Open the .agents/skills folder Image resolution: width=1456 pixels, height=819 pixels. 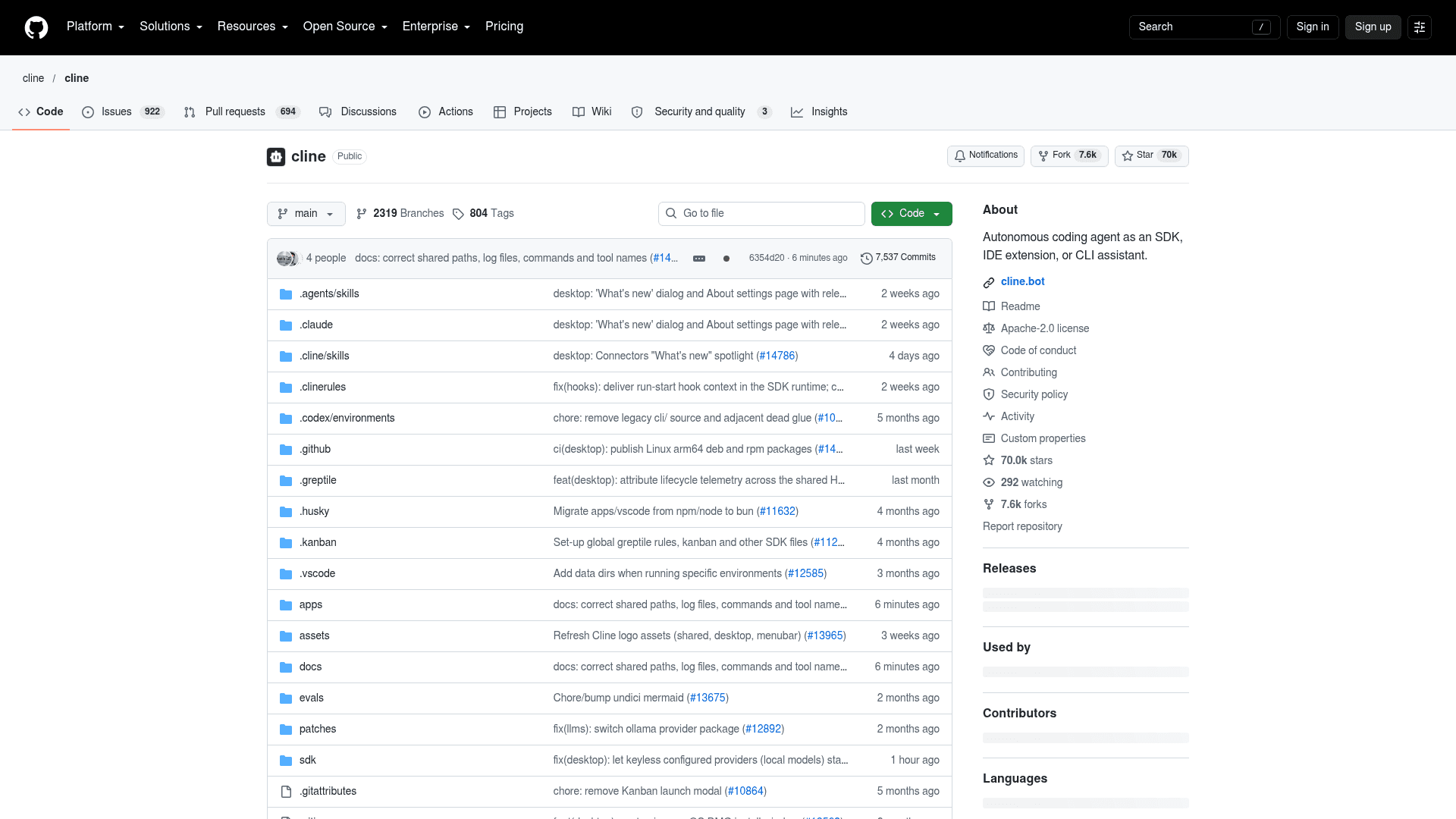tap(329, 294)
